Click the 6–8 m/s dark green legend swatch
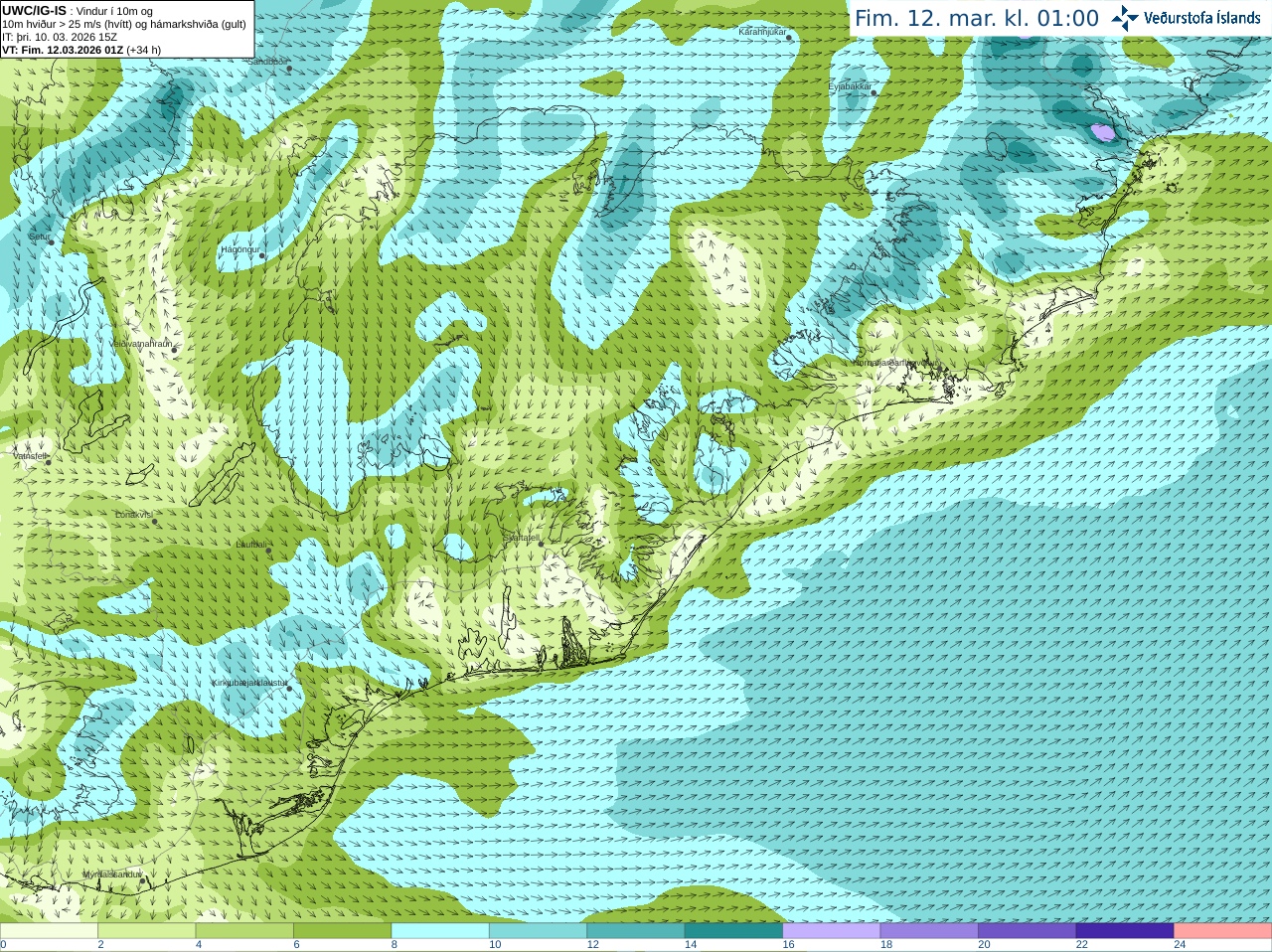 click(343, 931)
